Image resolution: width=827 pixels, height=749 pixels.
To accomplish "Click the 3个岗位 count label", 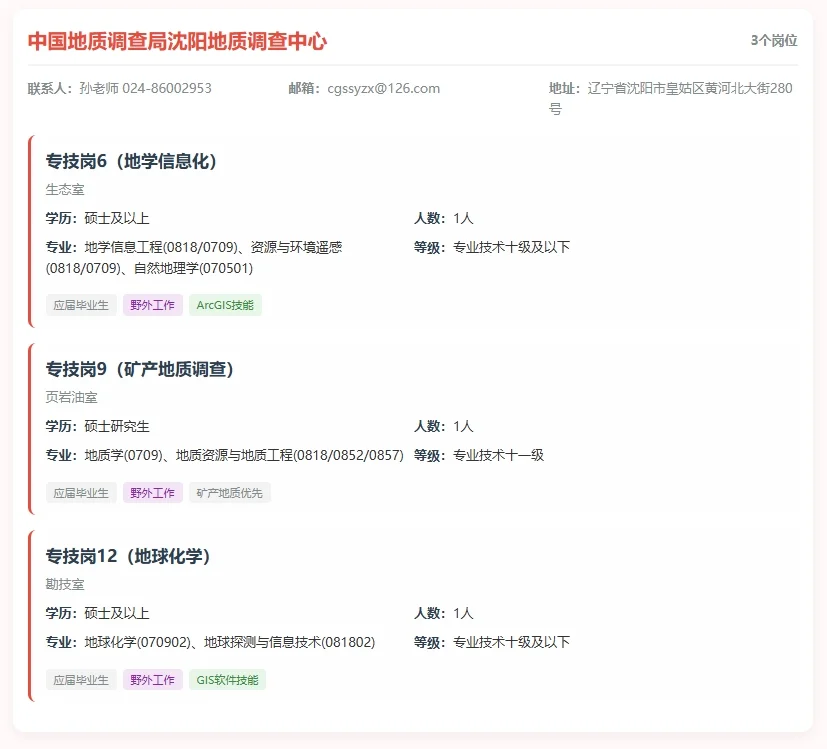I will tap(774, 40).
